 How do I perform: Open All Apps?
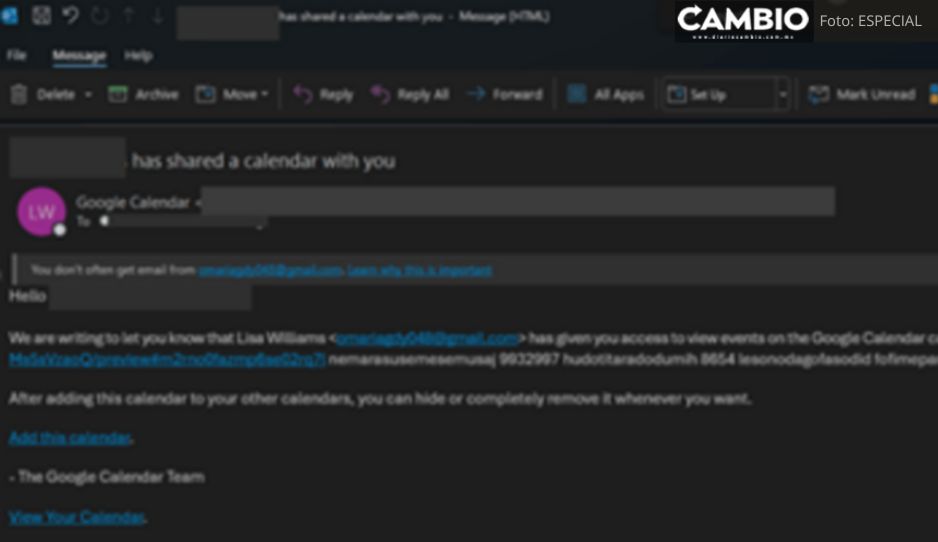coord(605,95)
